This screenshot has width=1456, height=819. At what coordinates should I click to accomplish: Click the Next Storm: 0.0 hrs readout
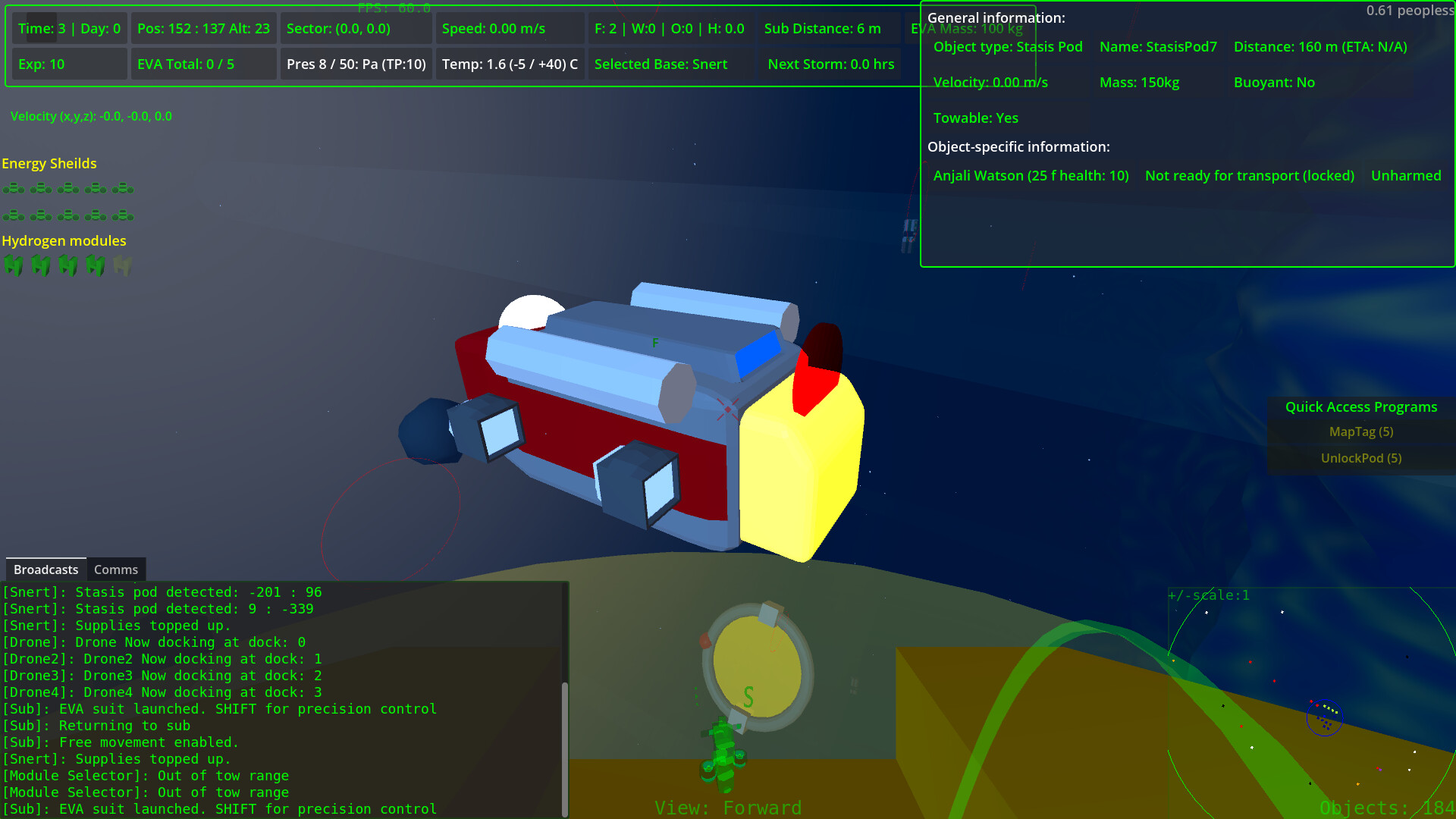831,64
